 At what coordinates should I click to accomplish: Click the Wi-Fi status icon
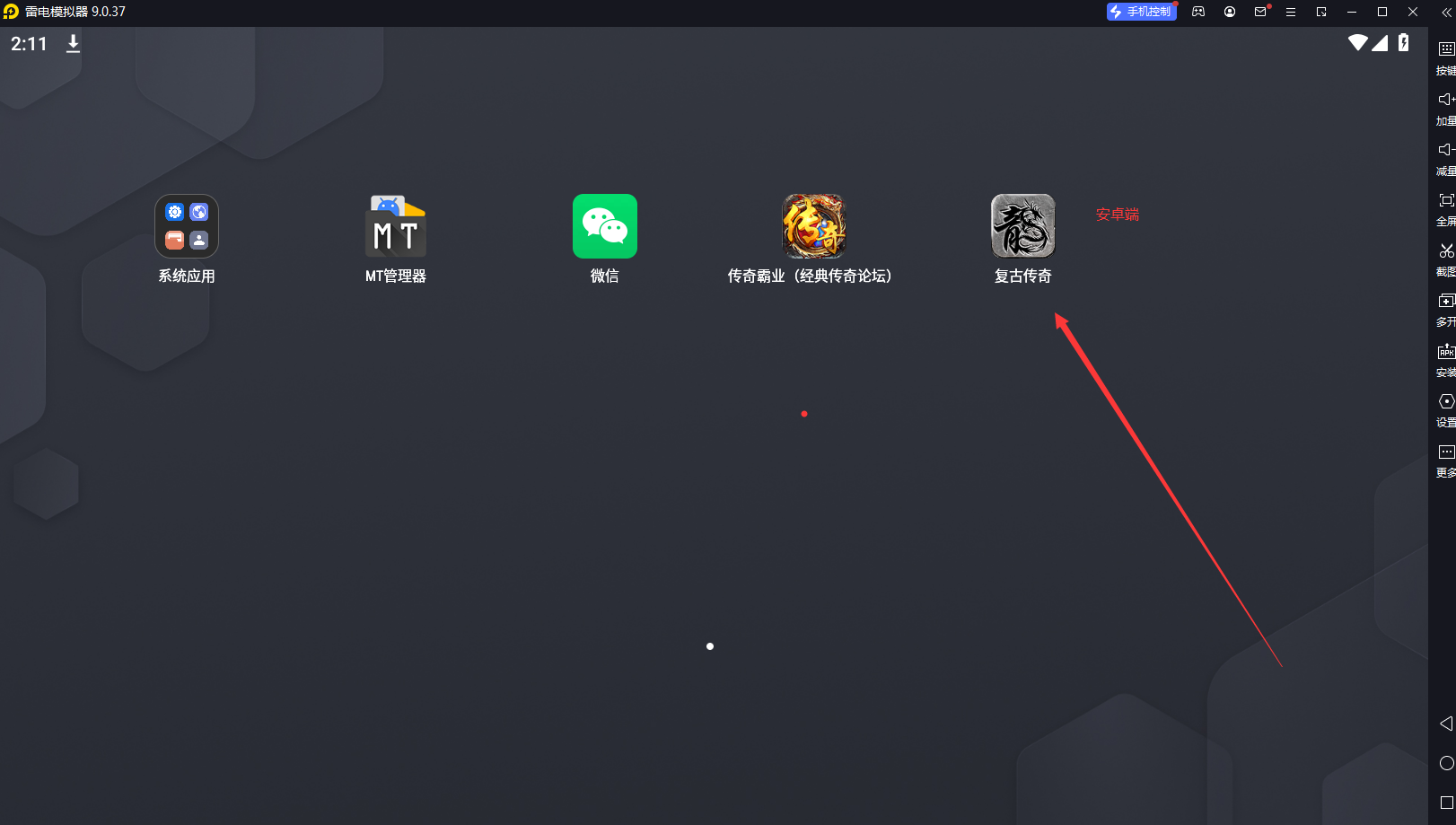1357,42
